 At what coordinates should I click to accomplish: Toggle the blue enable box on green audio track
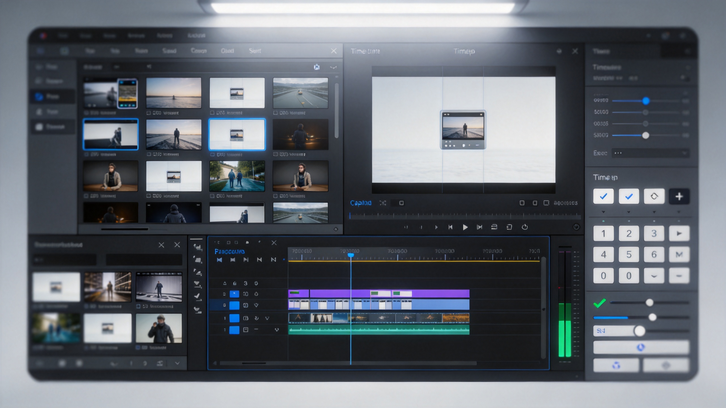click(235, 330)
